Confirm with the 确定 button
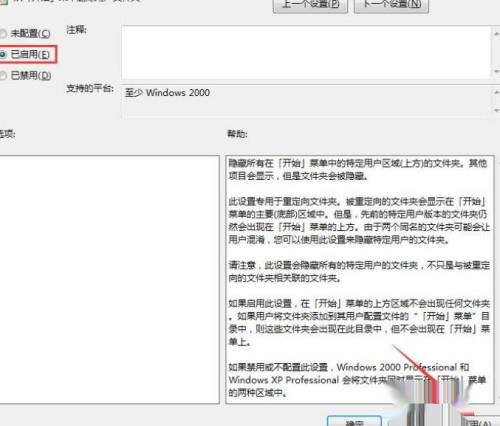The width and height of the screenshot is (500, 426). (x=354, y=422)
